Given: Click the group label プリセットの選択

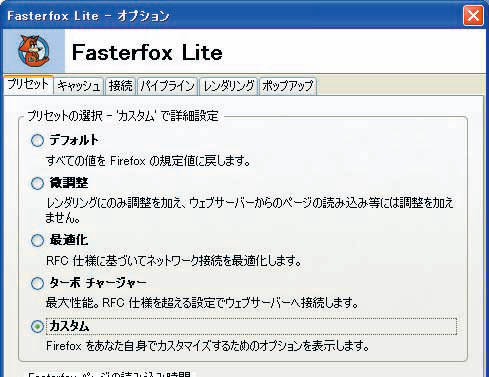Looking at the screenshot, I should (65, 116).
